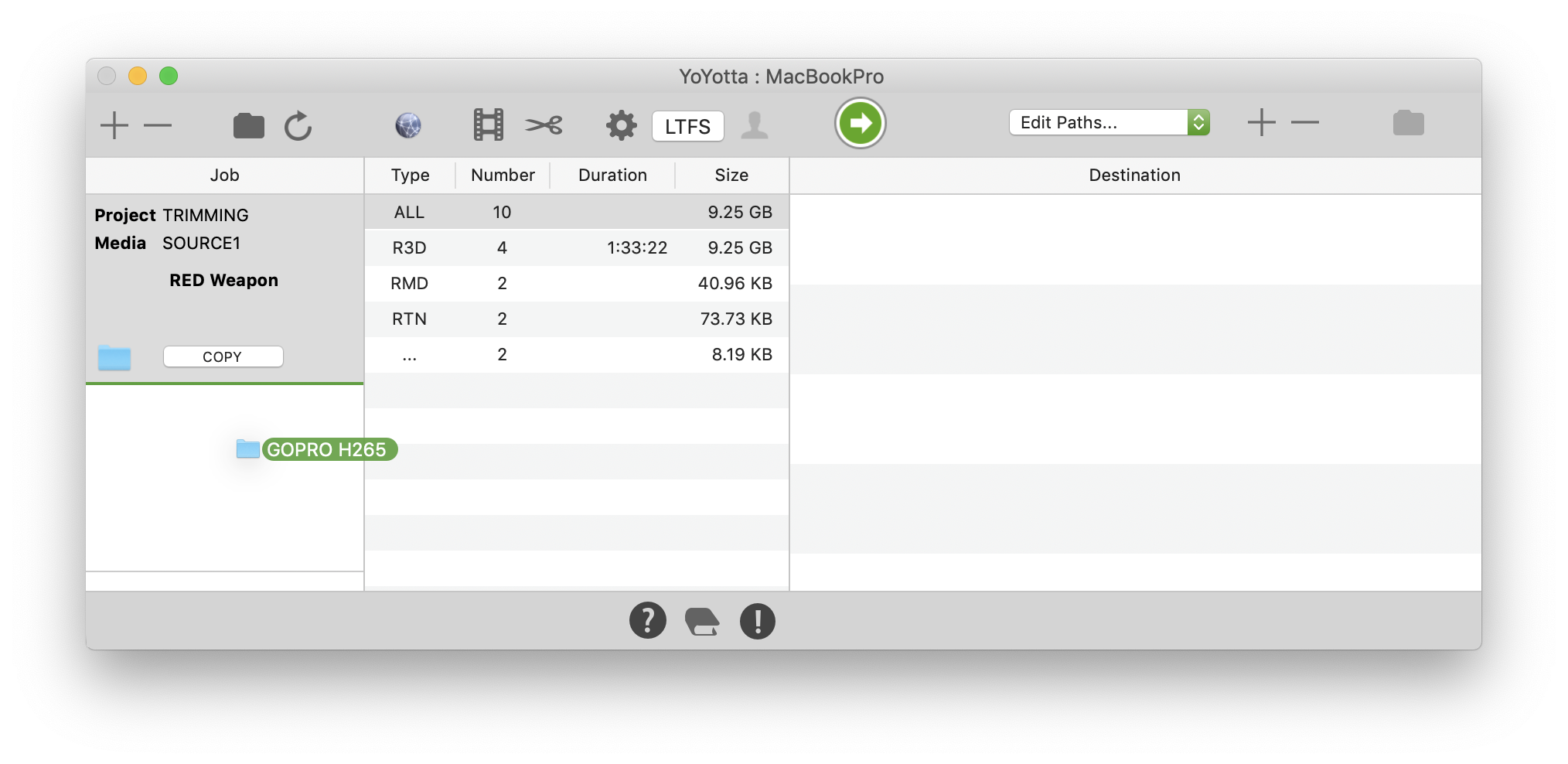Click the 8.19 KB size cell
Image resolution: width=1568 pixels, height=764 pixels.
point(742,354)
